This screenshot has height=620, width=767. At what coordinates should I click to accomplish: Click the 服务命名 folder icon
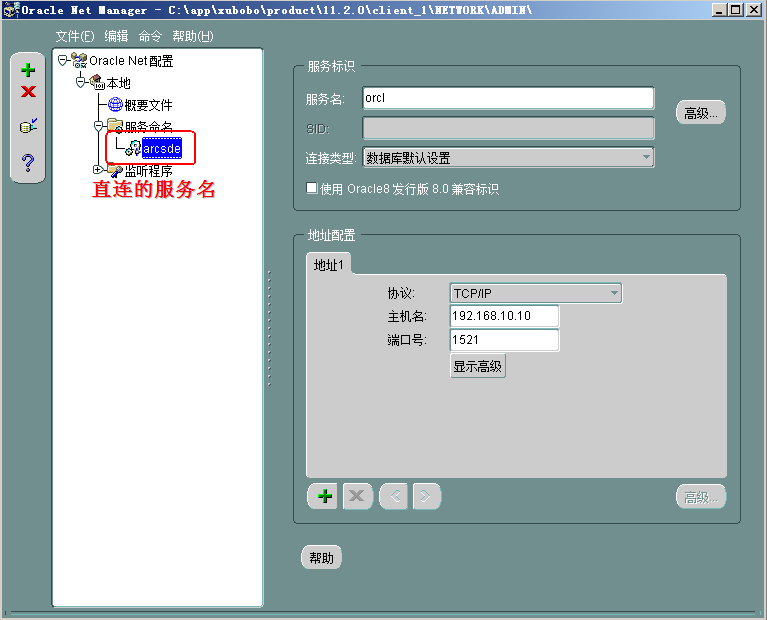[x=115, y=125]
